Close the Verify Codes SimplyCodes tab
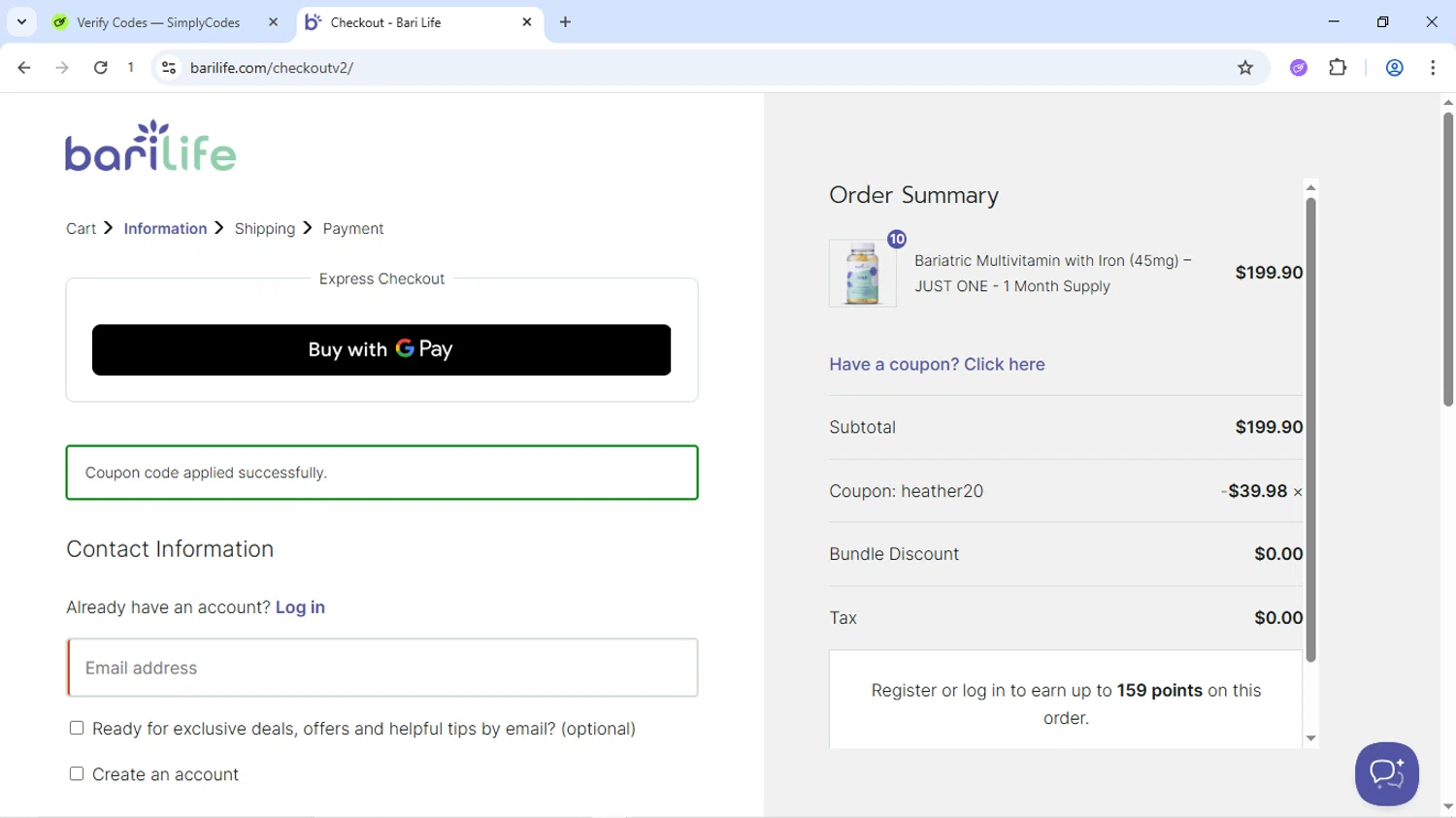 point(273,22)
